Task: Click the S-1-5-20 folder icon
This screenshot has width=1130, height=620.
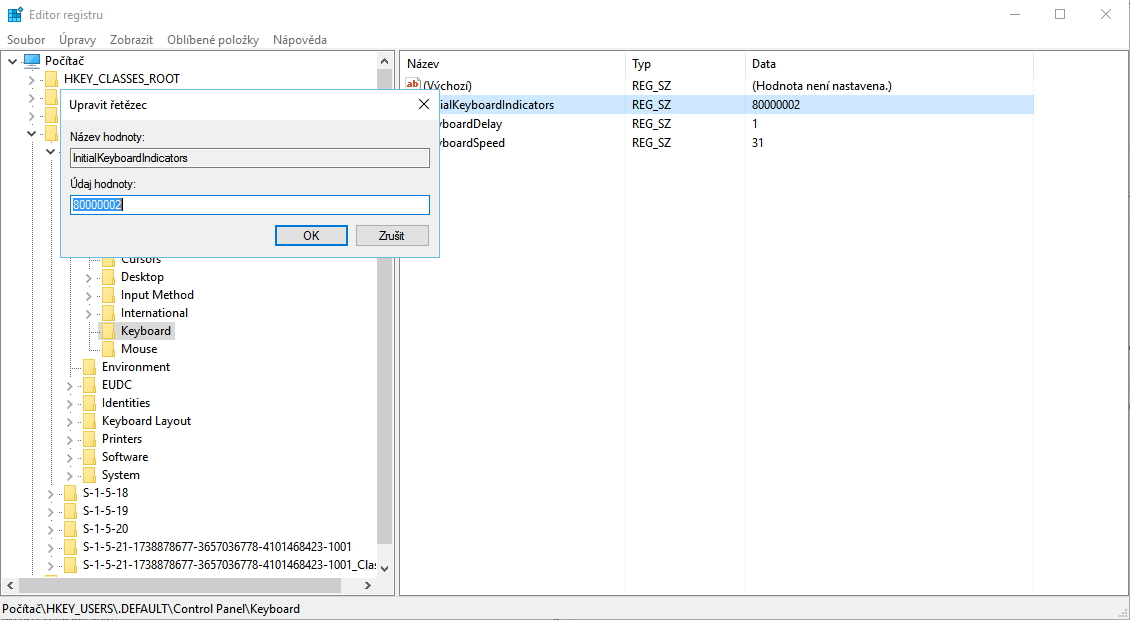Action: click(70, 529)
